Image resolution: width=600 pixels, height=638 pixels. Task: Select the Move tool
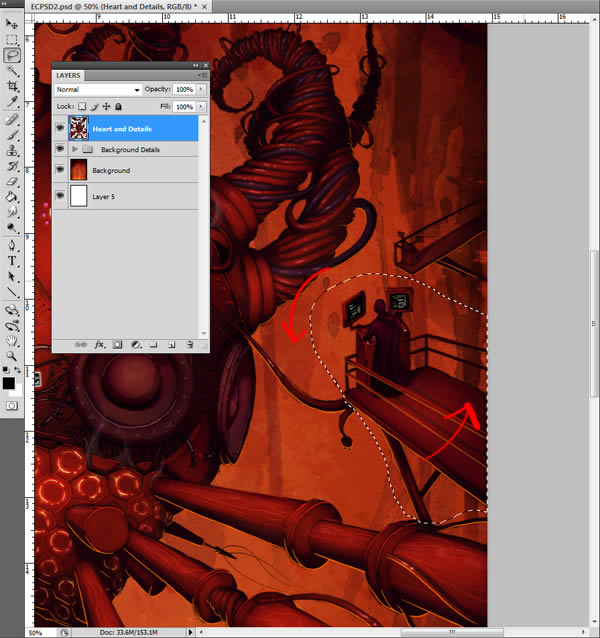pos(11,24)
